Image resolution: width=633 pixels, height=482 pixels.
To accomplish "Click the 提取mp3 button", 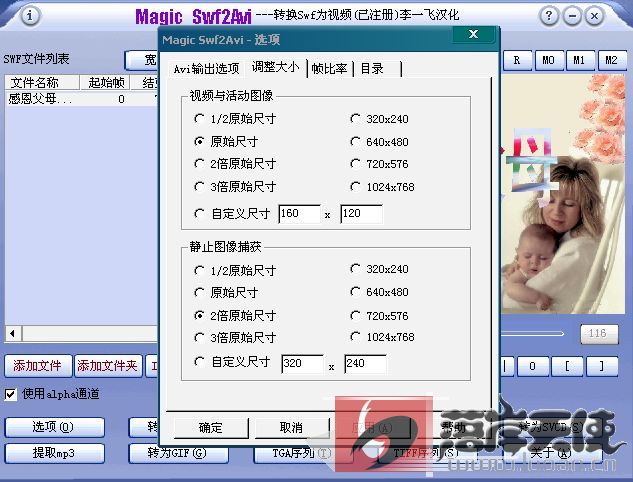I will [x=54, y=453].
